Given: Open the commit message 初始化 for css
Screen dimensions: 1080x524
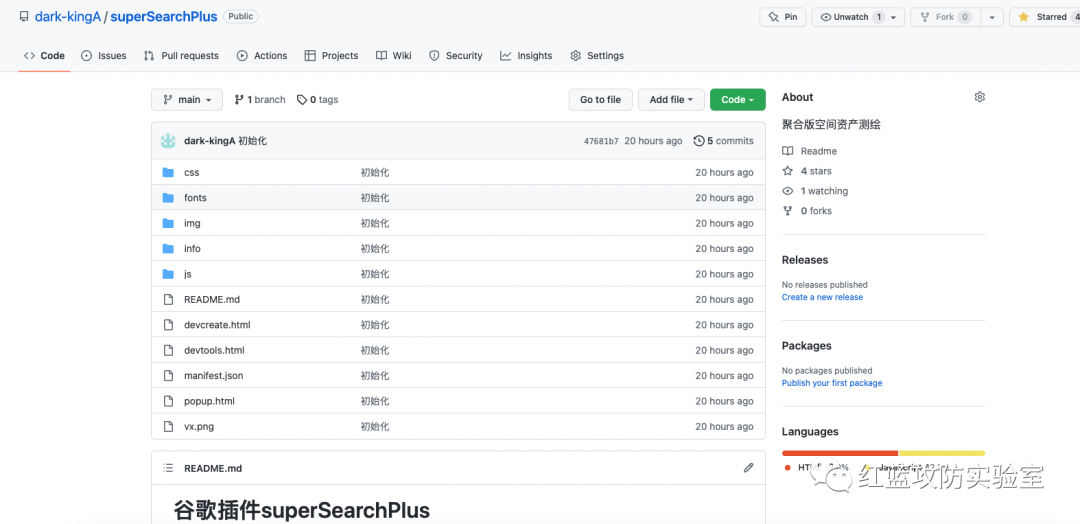Looking at the screenshot, I should [x=375, y=172].
